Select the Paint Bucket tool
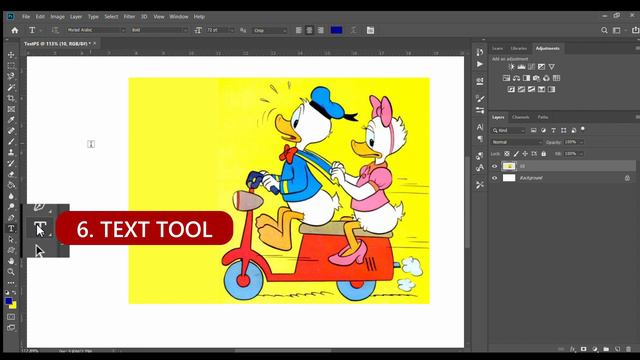Screen dimensions: 640x360 click(11, 185)
